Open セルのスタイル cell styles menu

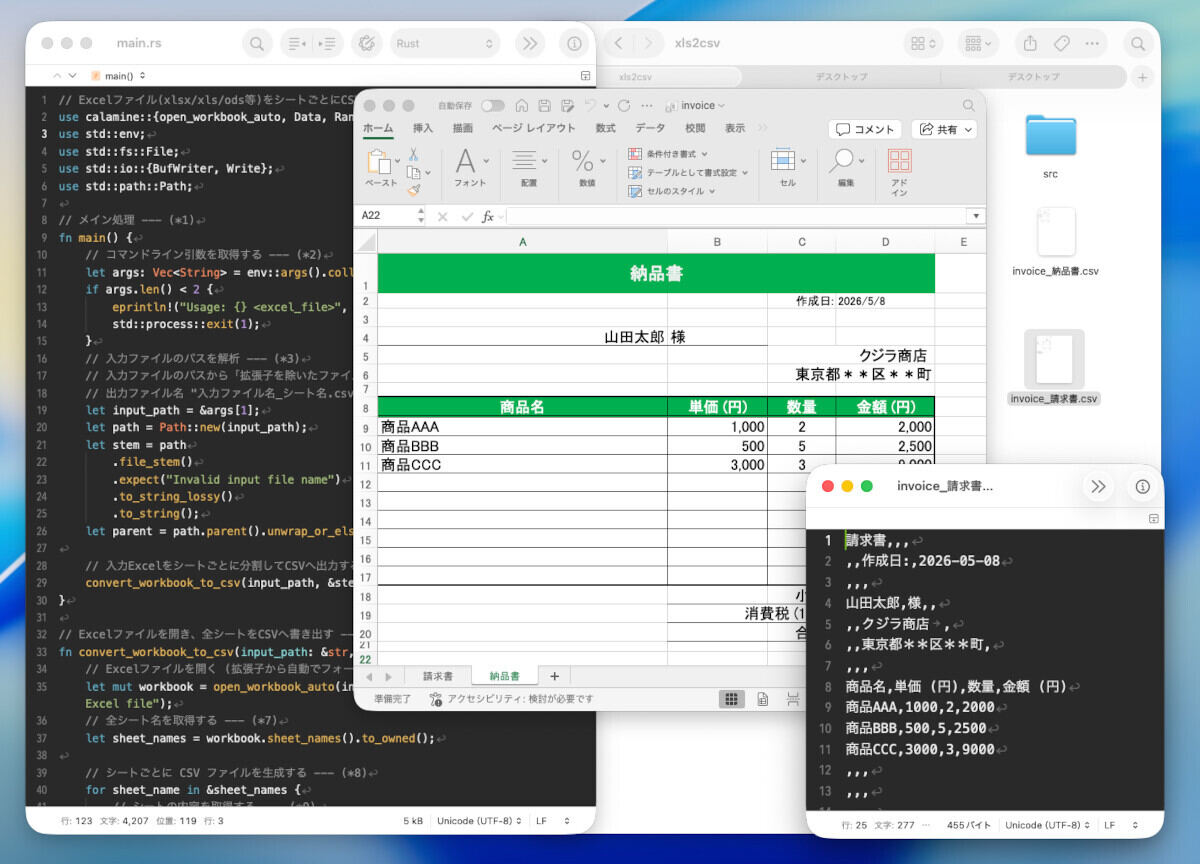(x=670, y=191)
